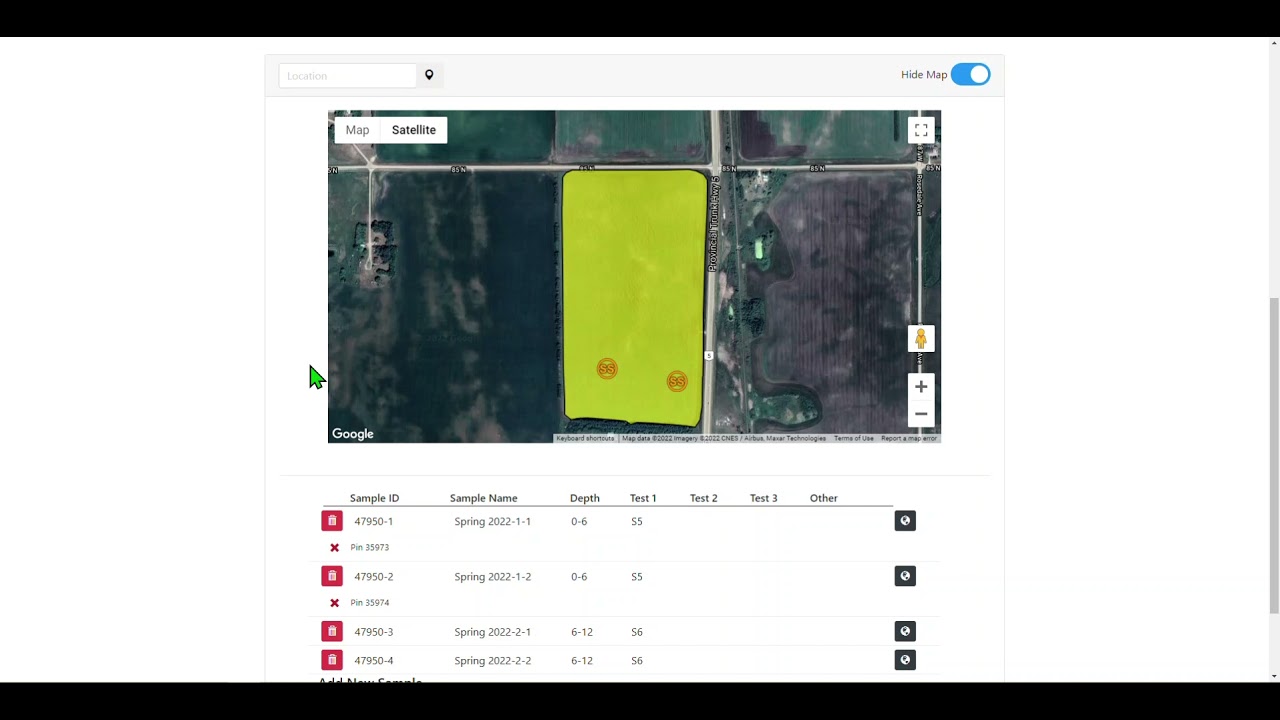Click S6 test value for sample 47950-4
The image size is (1280, 720).
(637, 661)
